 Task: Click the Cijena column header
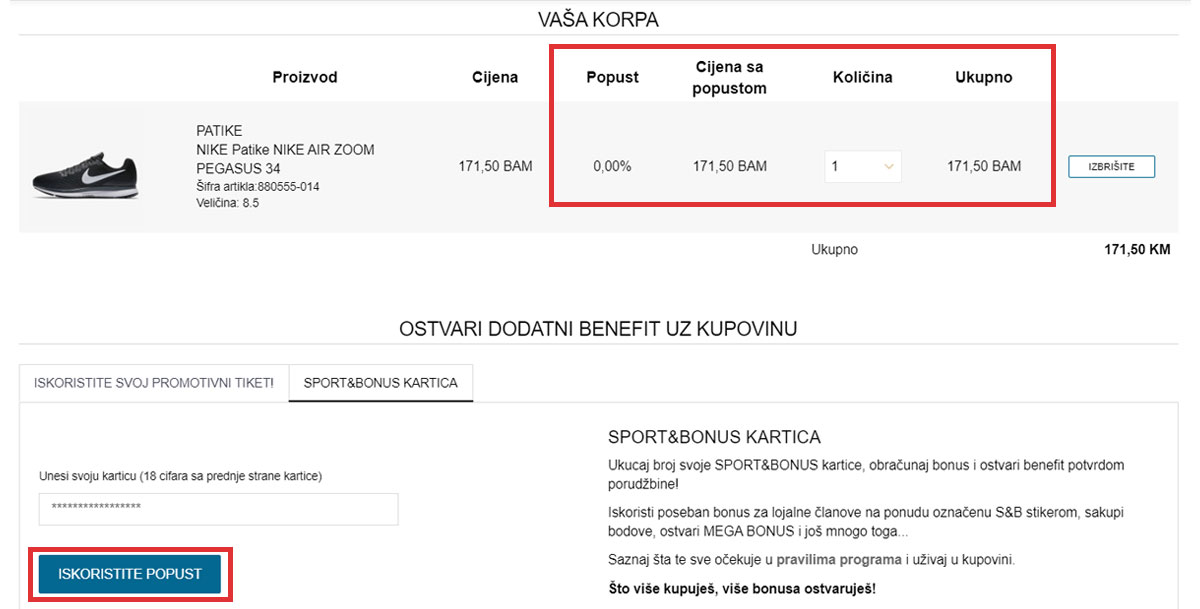[x=495, y=78]
